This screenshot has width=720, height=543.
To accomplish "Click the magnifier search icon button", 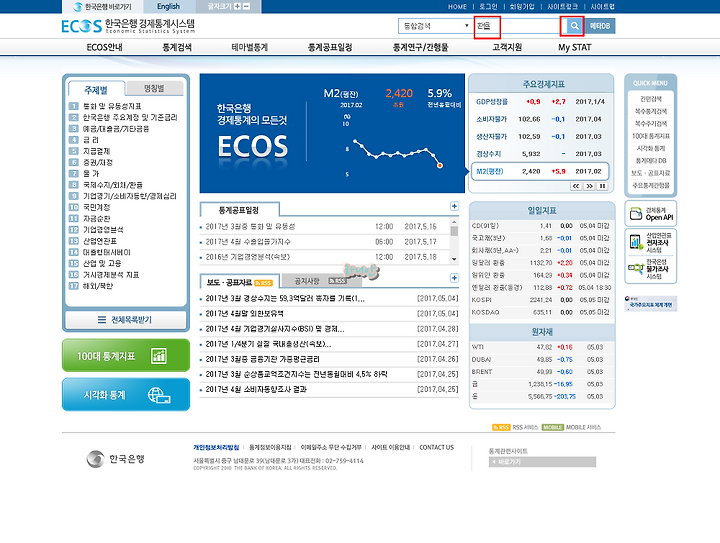I will pyautogui.click(x=574, y=26).
